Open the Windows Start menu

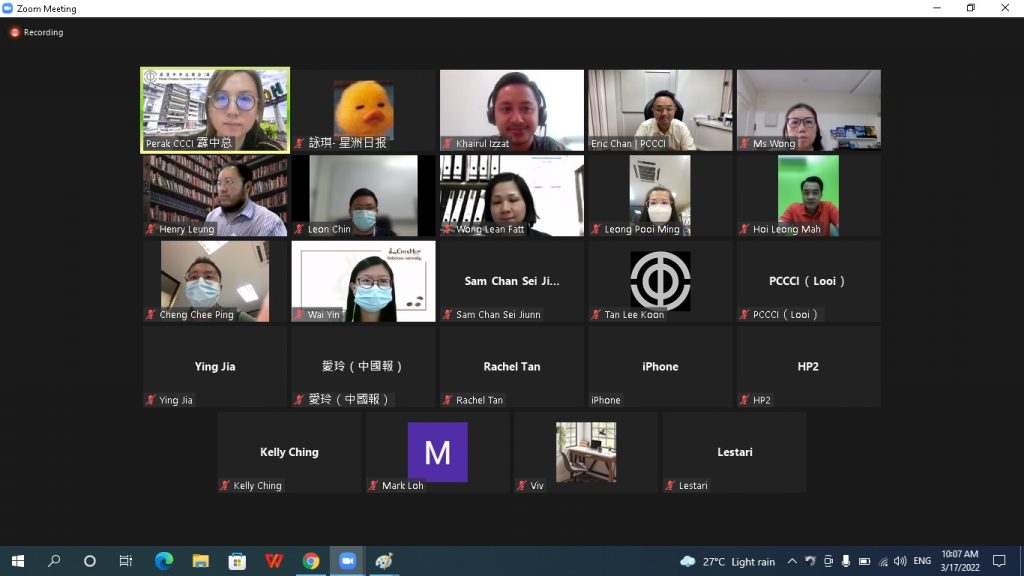pos(17,561)
